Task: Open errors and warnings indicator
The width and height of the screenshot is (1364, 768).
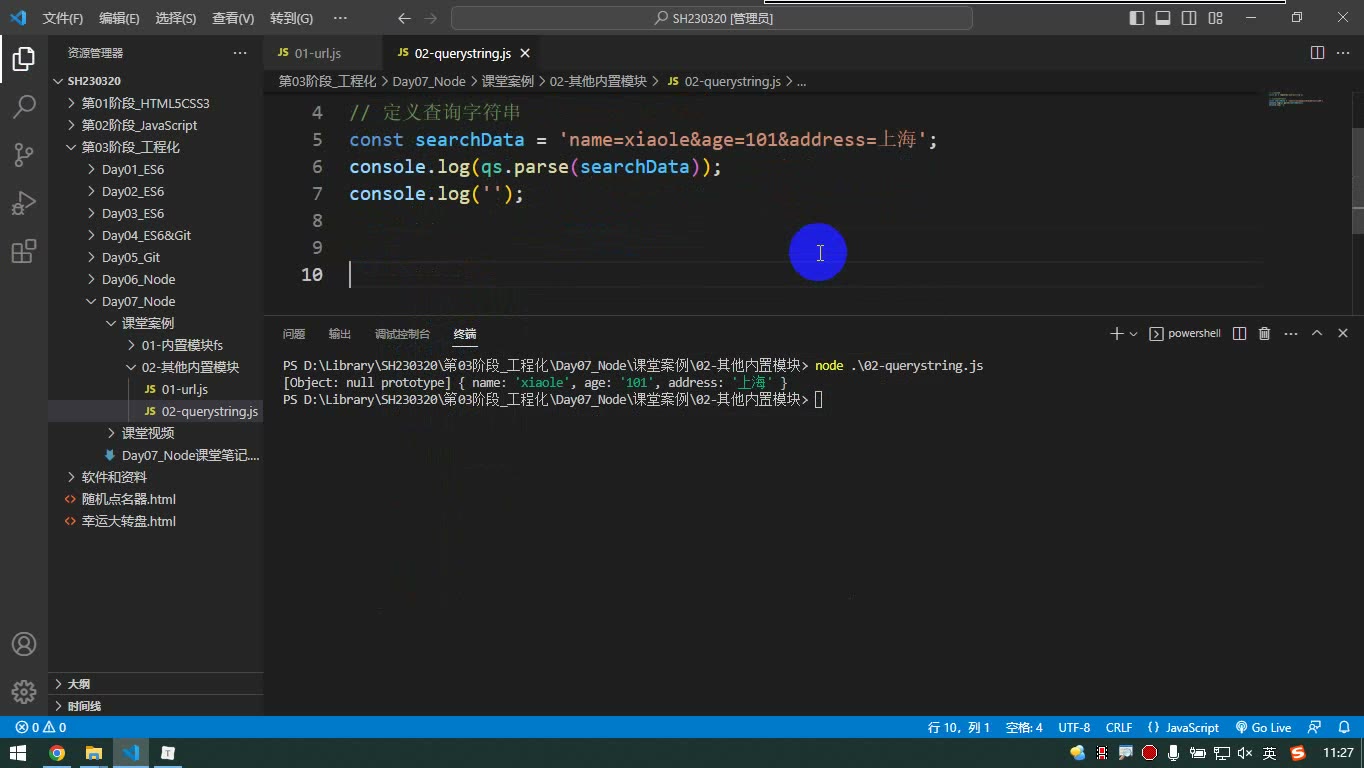Action: tap(41, 728)
